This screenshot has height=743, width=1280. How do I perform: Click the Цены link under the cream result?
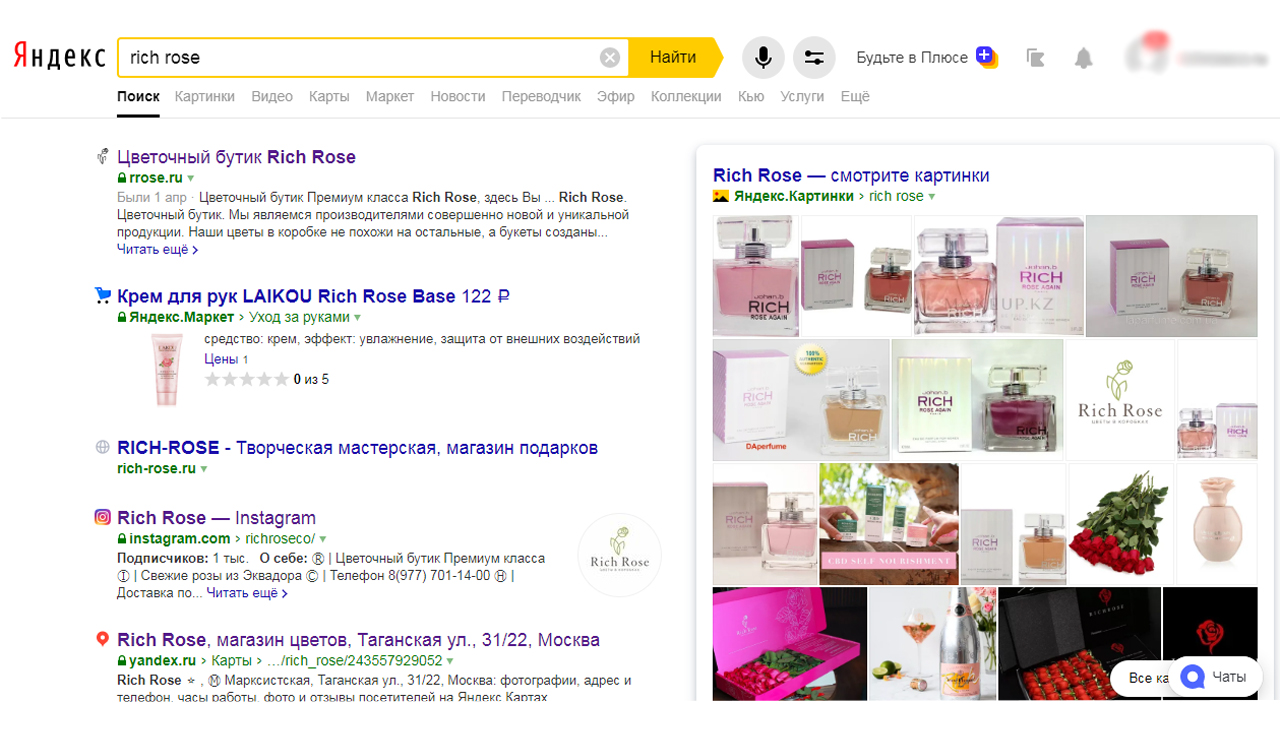[x=221, y=359]
